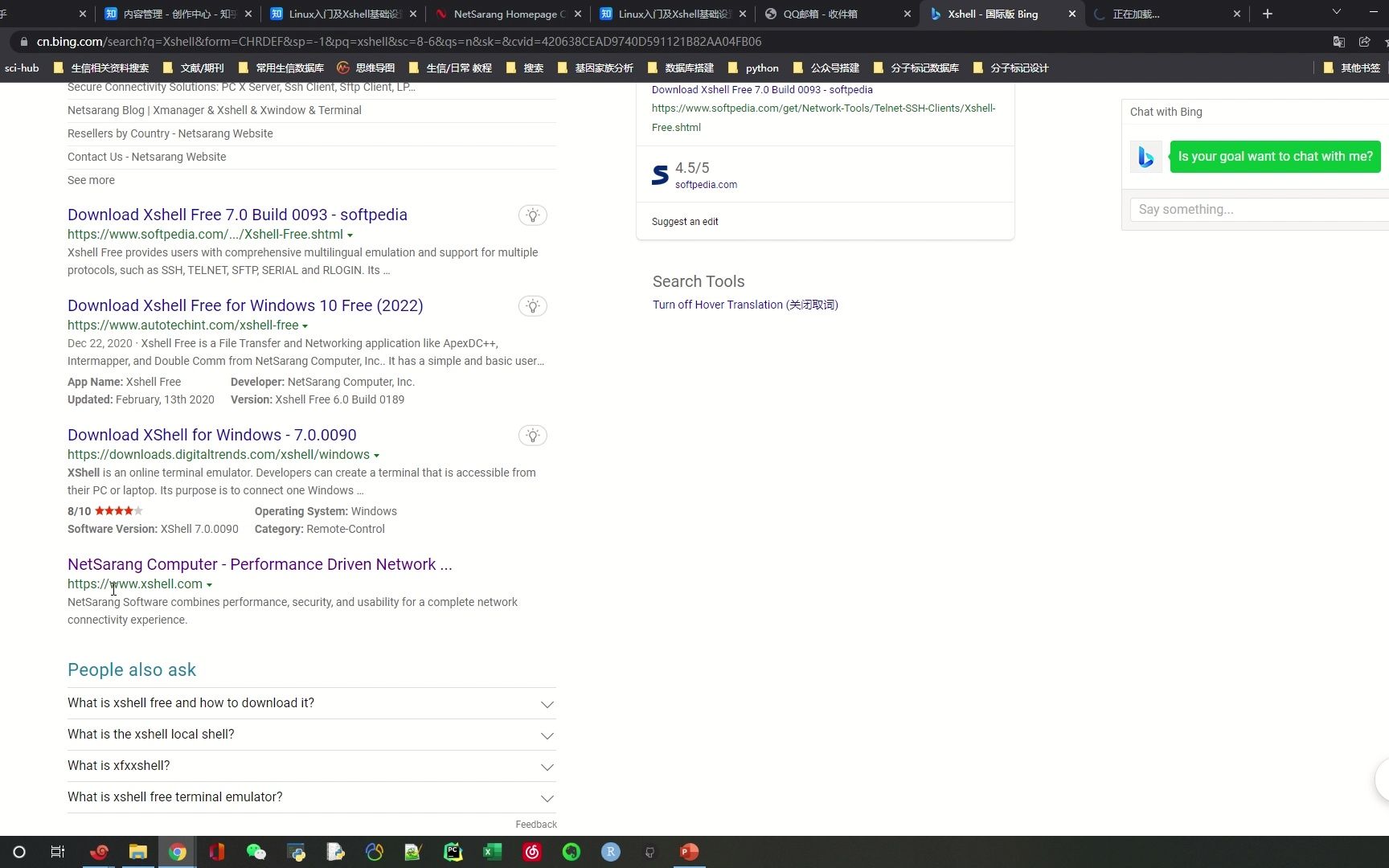Open the sci-hub bookmark
The height and width of the screenshot is (868, 1389).
point(22,68)
